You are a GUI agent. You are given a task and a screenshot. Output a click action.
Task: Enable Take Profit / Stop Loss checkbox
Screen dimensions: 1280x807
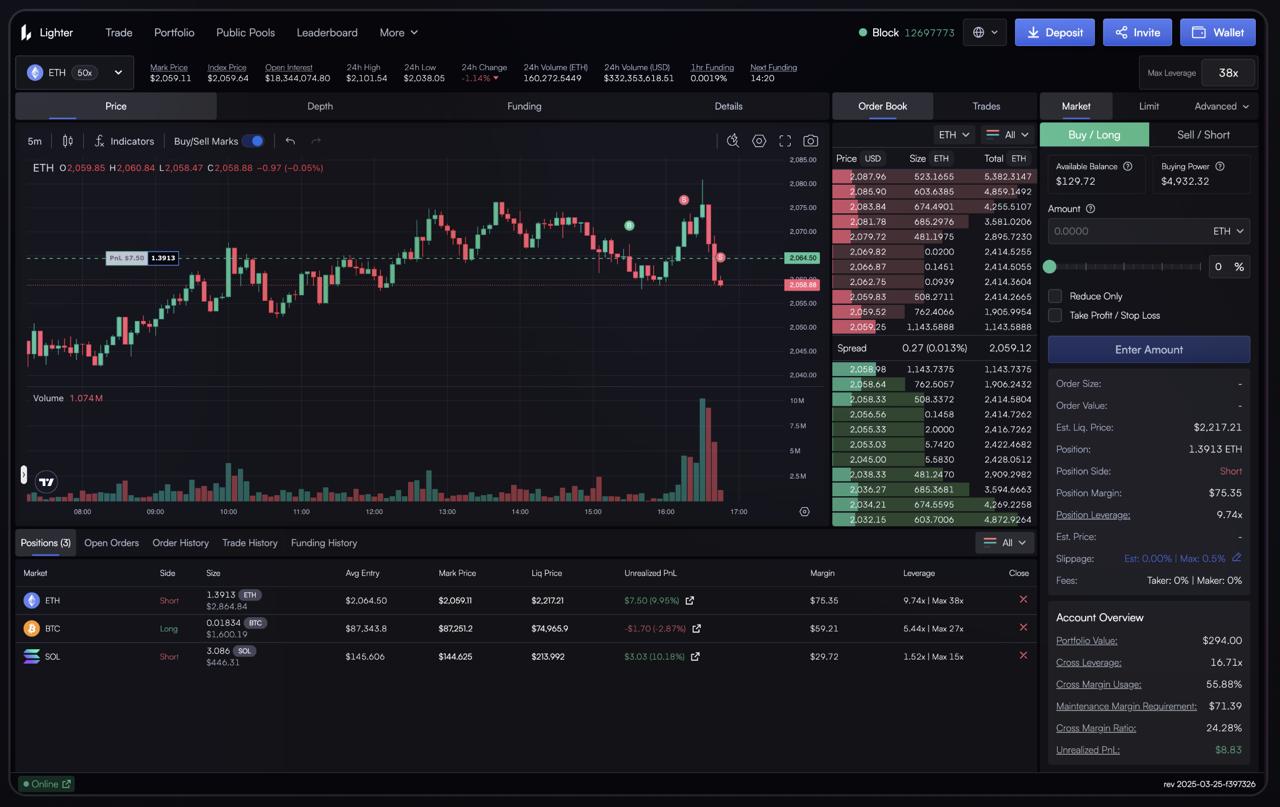[x=1054, y=315]
